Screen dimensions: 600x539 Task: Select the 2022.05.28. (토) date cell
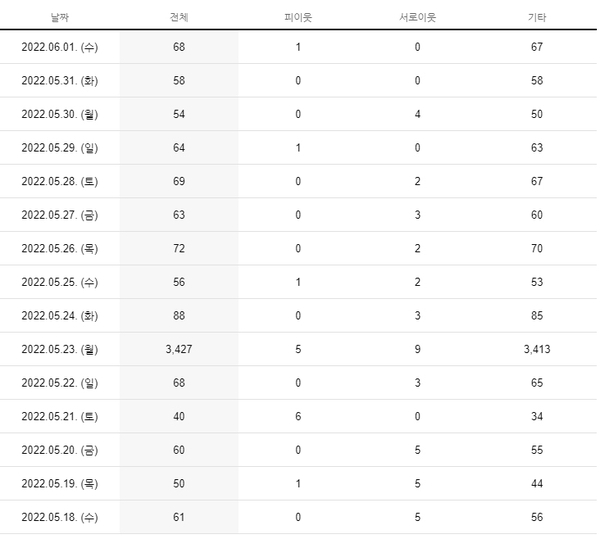coord(60,181)
